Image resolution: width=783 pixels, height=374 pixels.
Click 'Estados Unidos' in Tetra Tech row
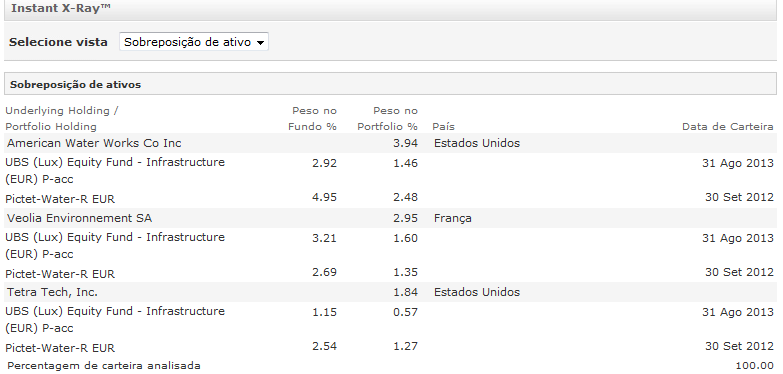click(x=477, y=292)
